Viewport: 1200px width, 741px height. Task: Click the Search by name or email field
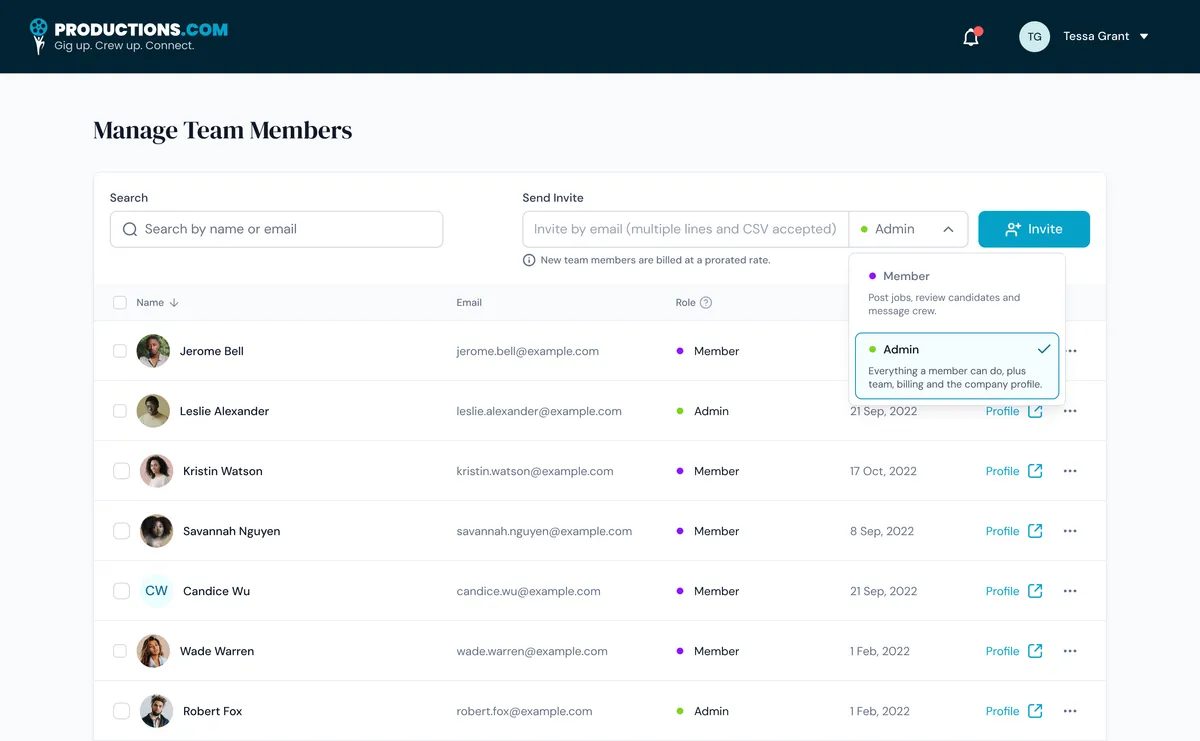click(276, 229)
